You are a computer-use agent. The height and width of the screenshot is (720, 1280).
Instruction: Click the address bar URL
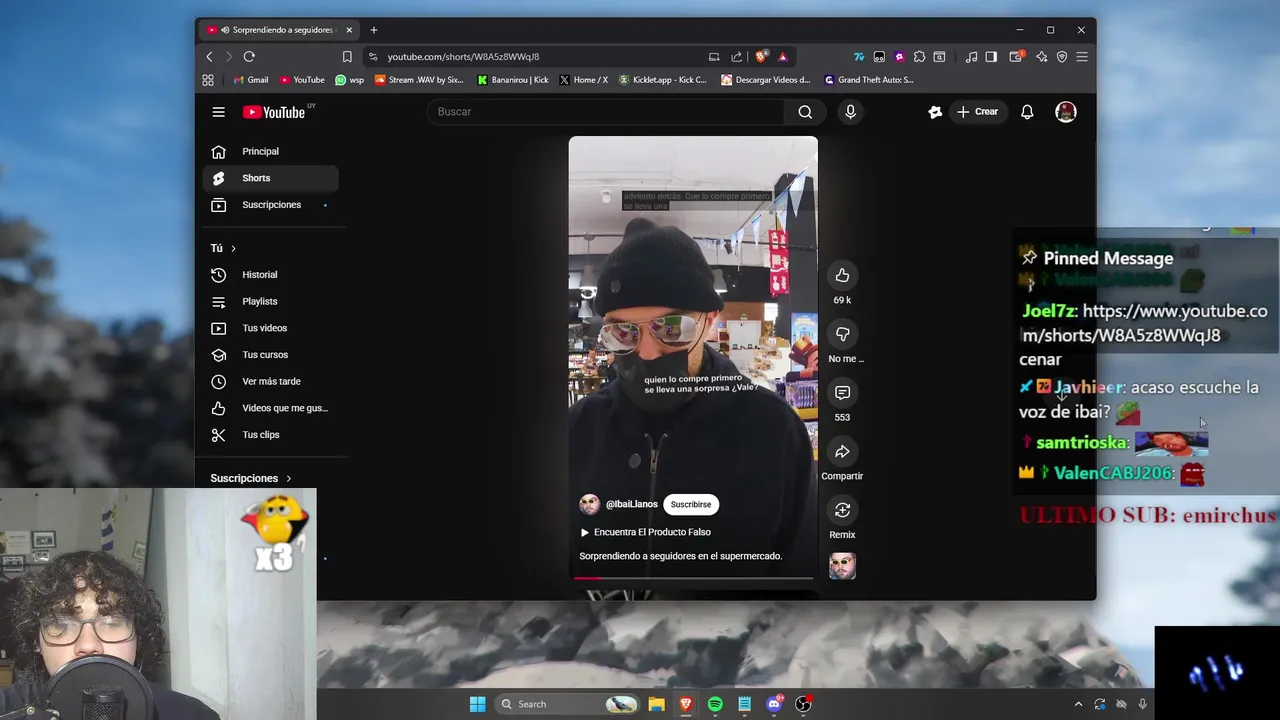tap(463, 57)
